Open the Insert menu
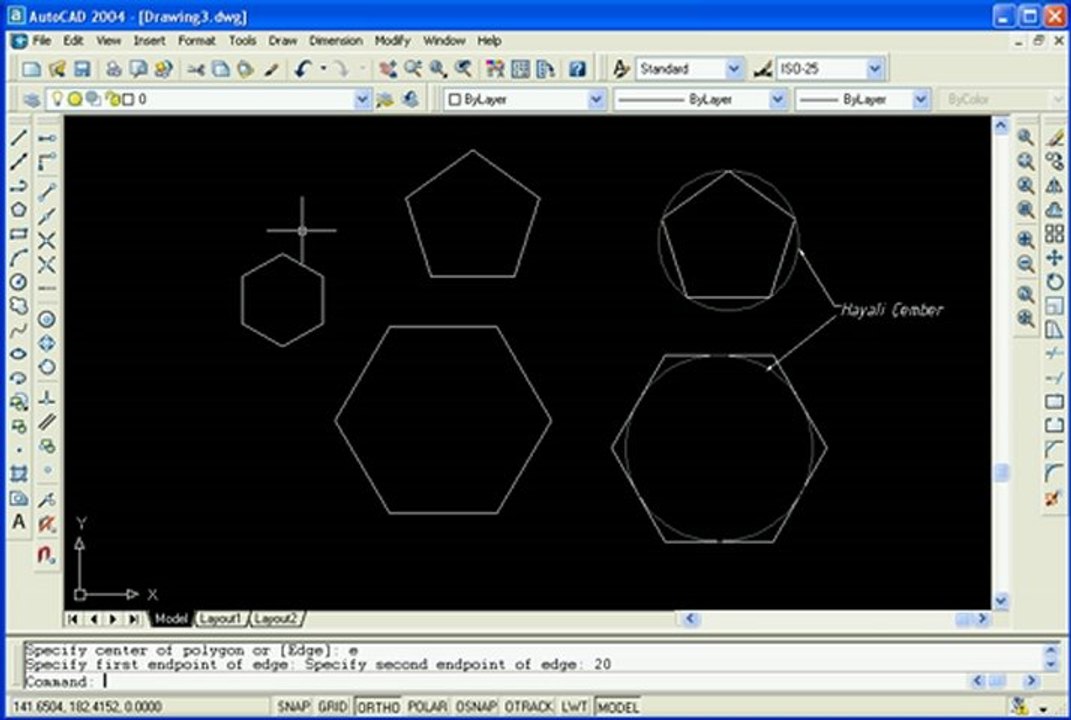Screen dimensions: 1071x720 click(150, 41)
